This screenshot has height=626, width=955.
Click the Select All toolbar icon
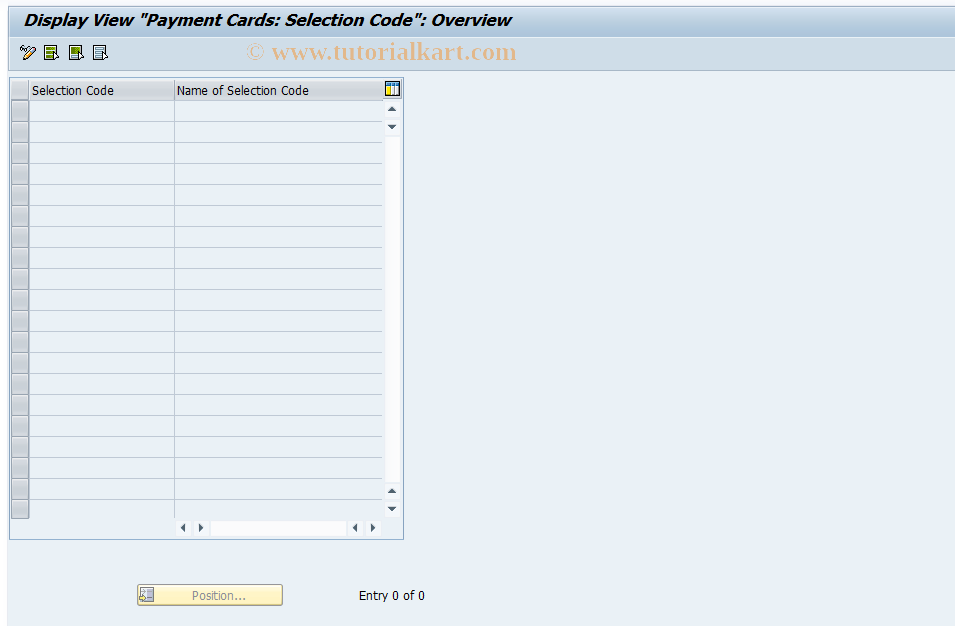52,53
